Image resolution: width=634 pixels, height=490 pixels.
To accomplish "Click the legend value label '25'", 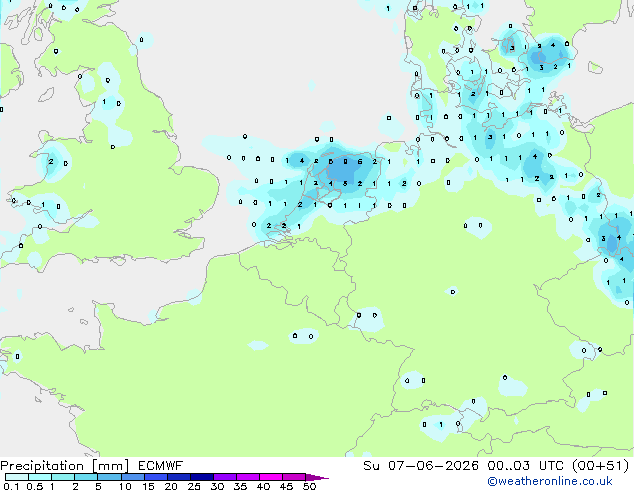I will click(194, 486).
